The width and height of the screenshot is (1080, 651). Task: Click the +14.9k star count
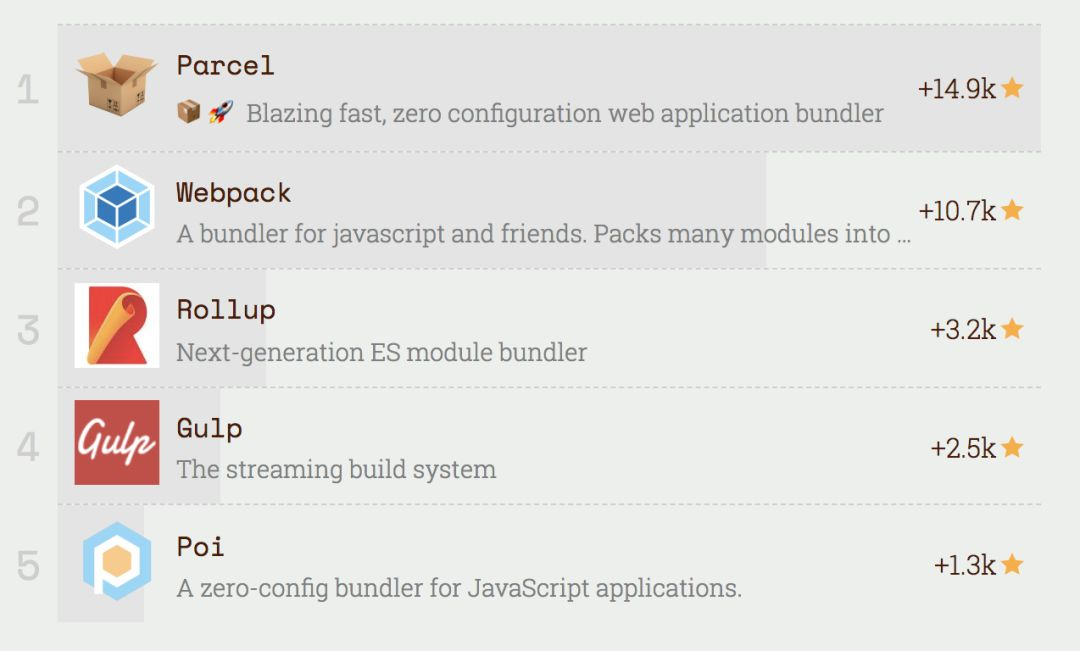click(957, 89)
